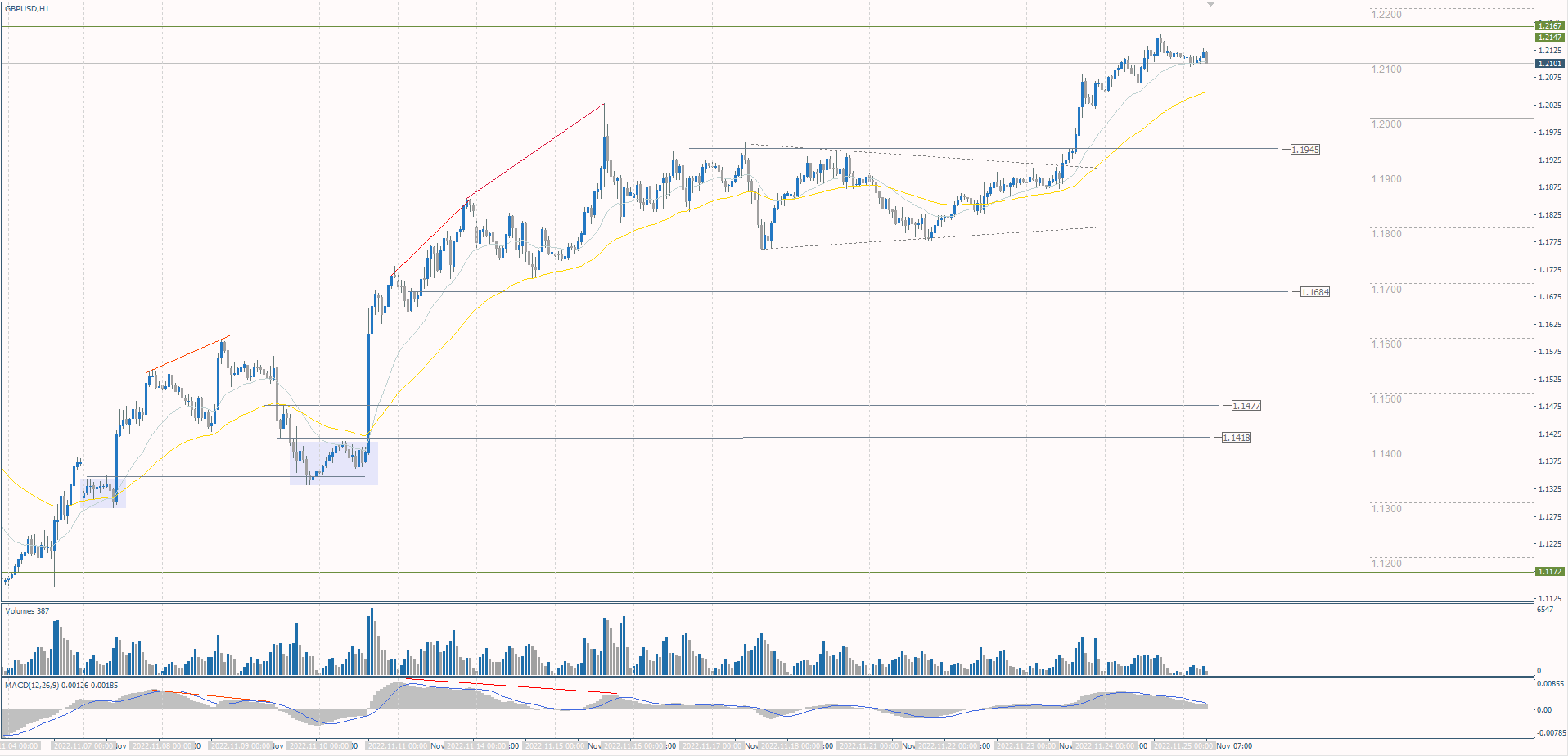Click the chart shift triangle marker at top
The width and height of the screenshot is (1568, 756).
pos(1210,4)
